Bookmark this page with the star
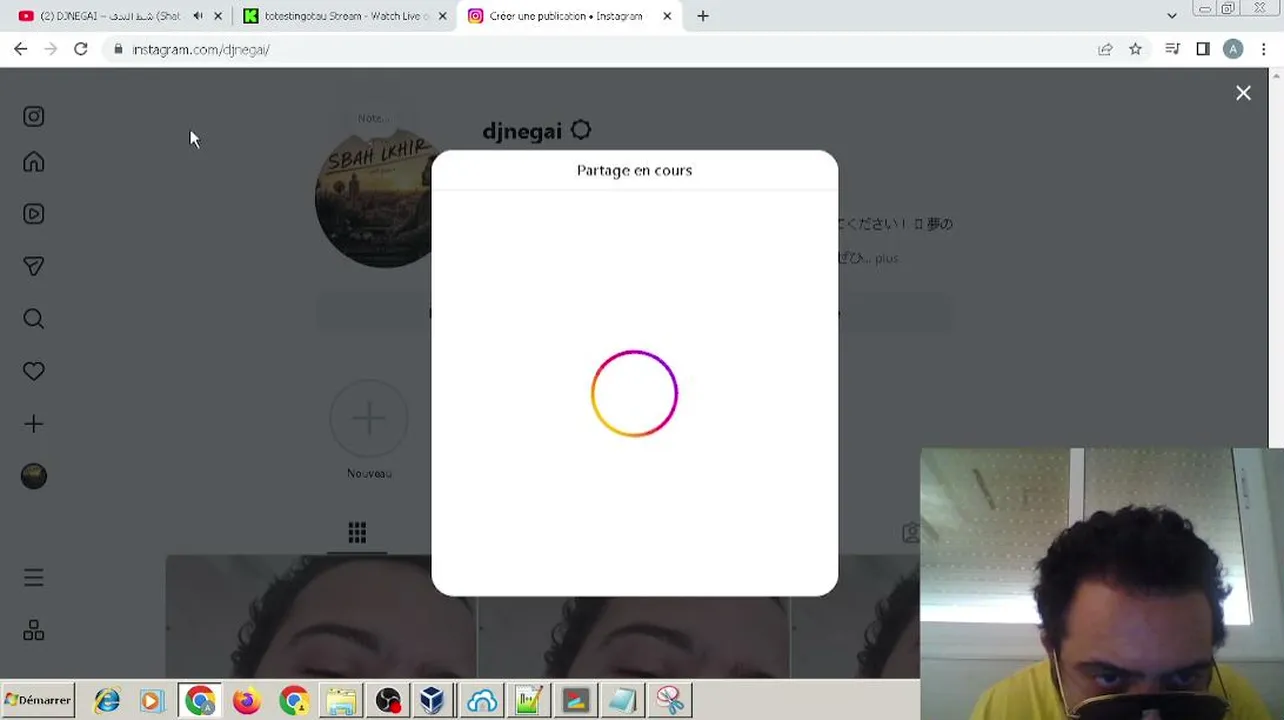The image size is (1284, 720). click(1135, 49)
